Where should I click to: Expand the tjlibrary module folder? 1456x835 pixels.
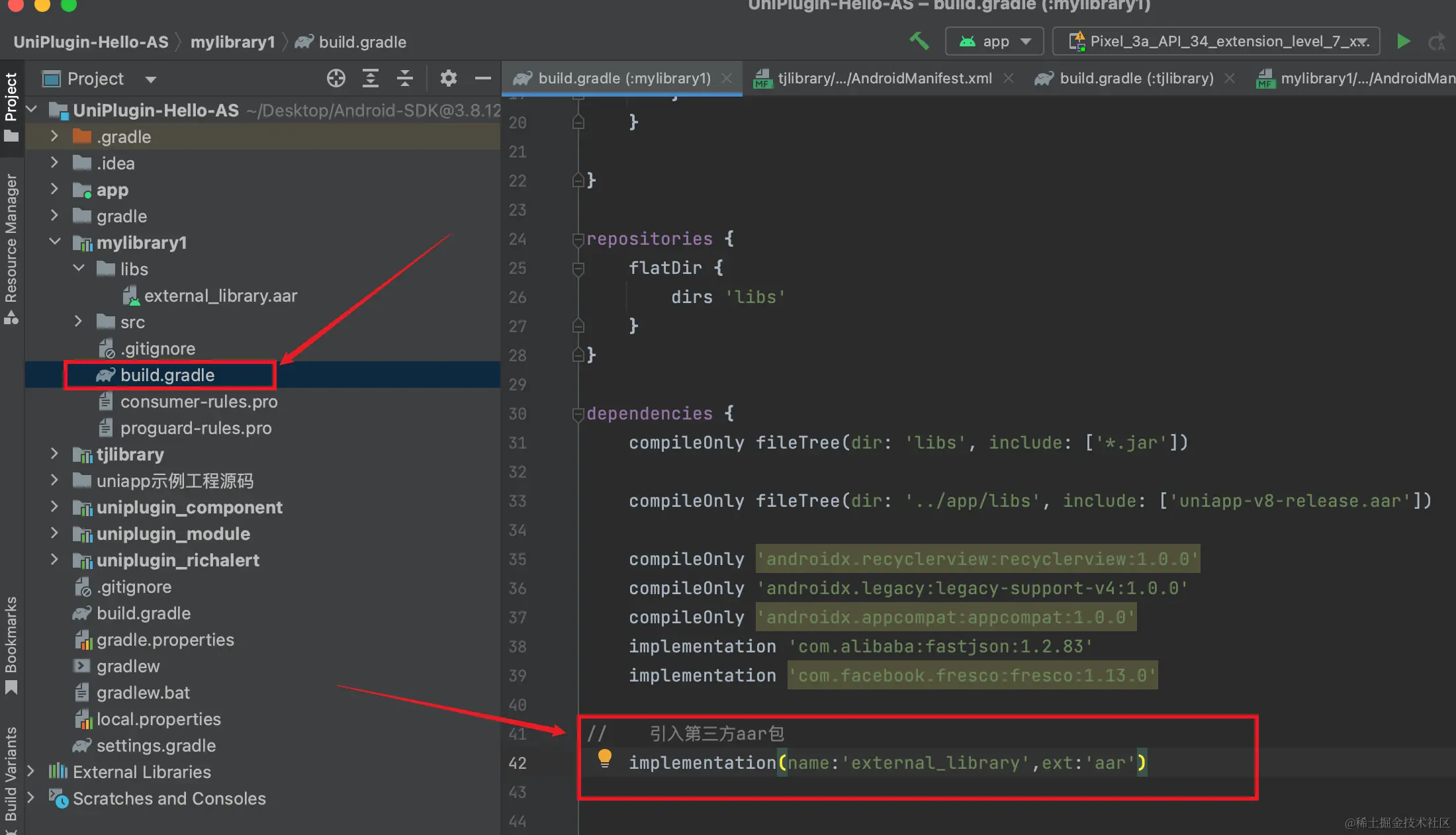coord(56,454)
